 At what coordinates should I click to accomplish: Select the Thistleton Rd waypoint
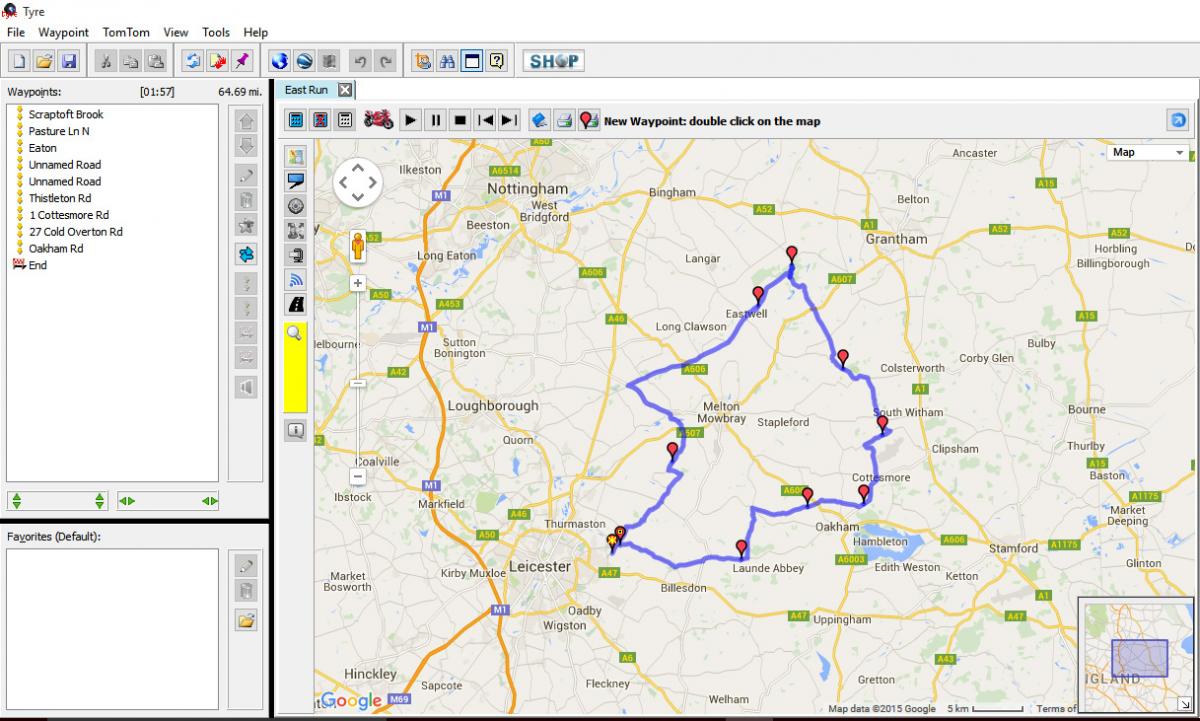58,198
